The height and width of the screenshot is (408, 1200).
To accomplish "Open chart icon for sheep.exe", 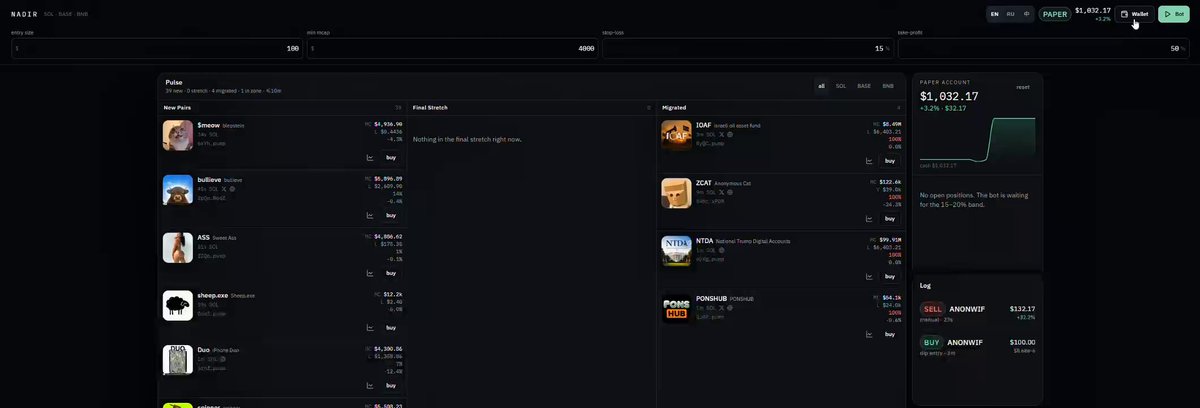I will (370, 327).
